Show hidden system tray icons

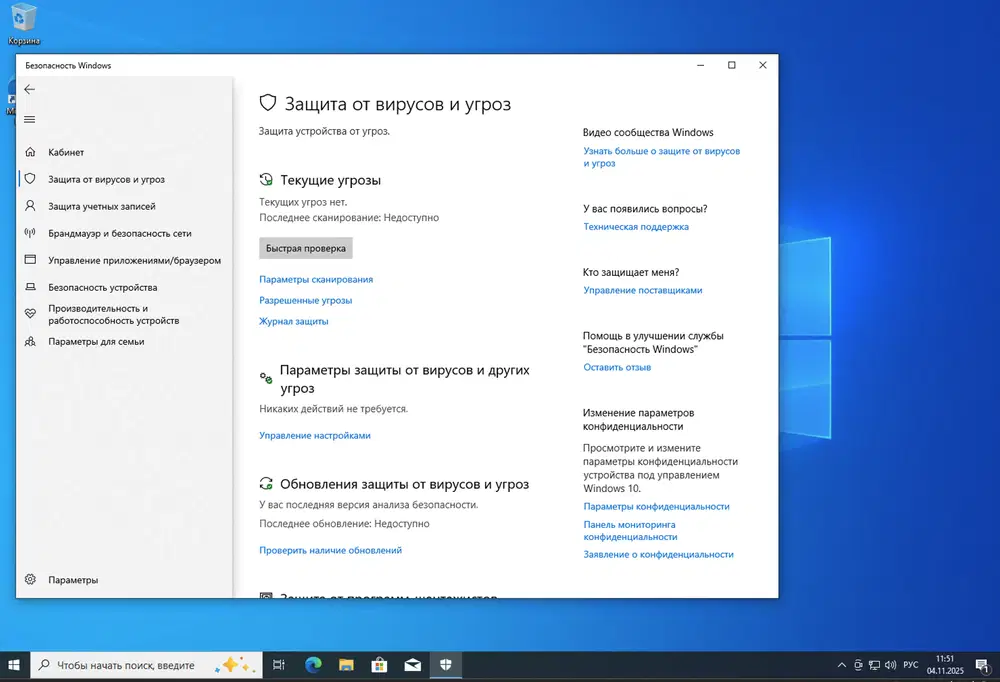click(842, 665)
